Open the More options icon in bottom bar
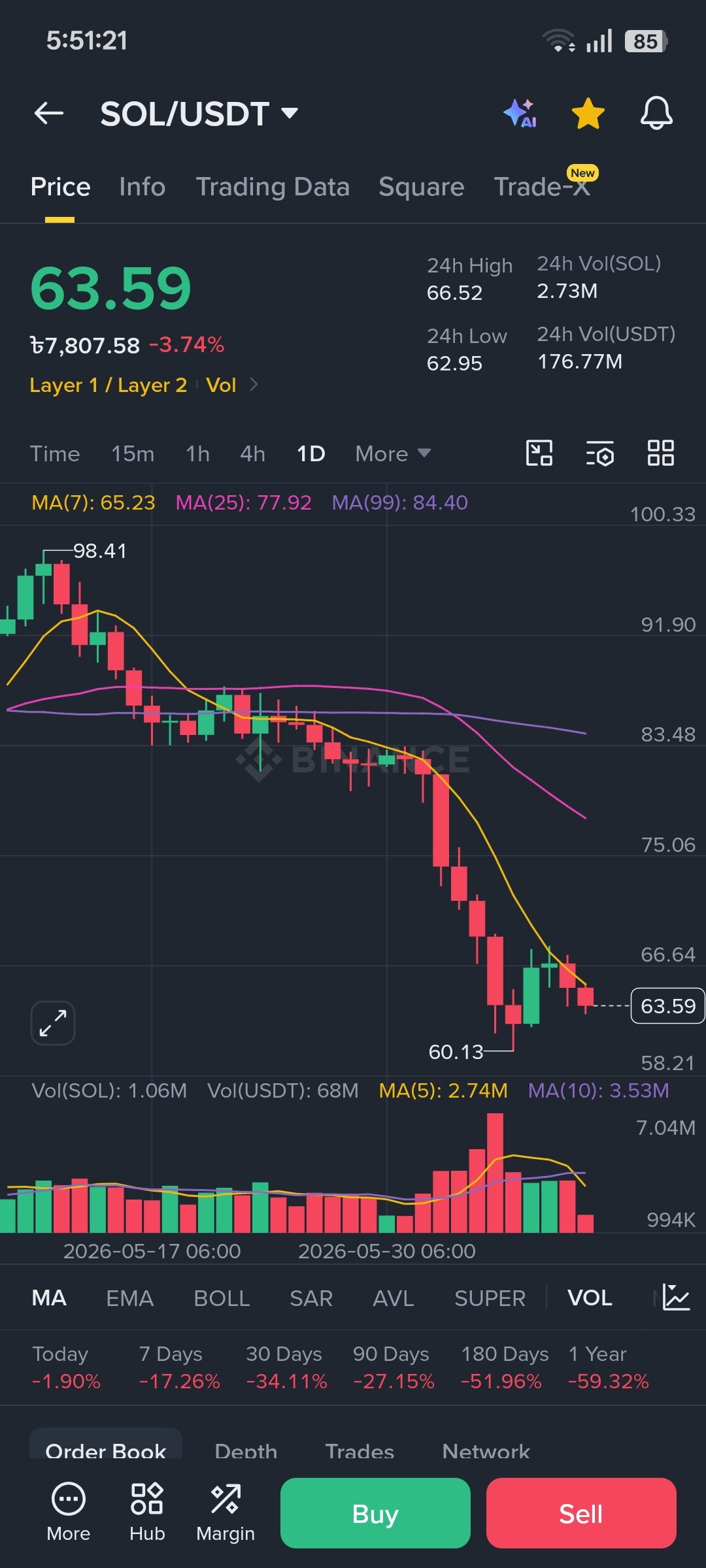The image size is (706, 1568). click(x=68, y=1512)
